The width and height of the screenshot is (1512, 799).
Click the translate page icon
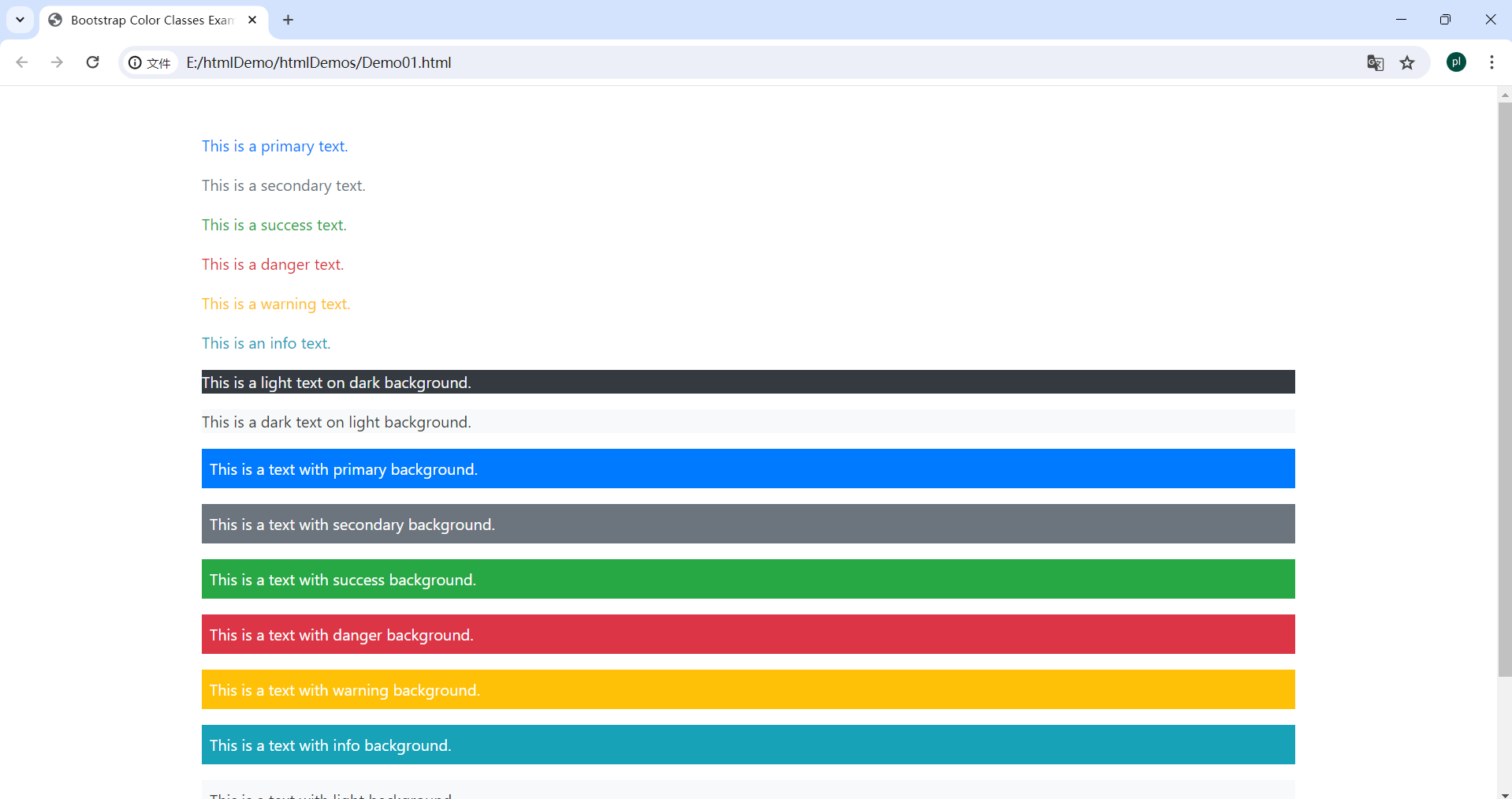(1375, 62)
